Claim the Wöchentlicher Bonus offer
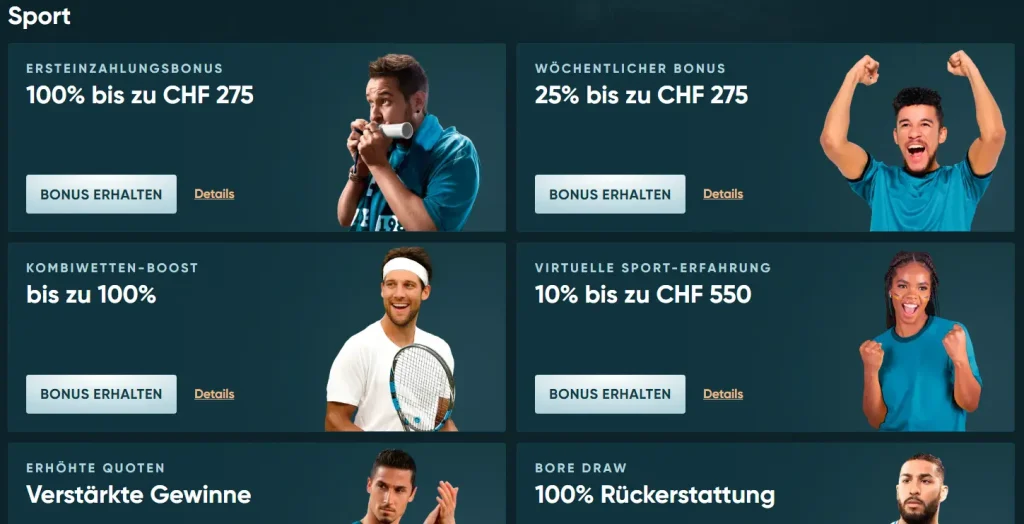1024x524 pixels. 610,194
